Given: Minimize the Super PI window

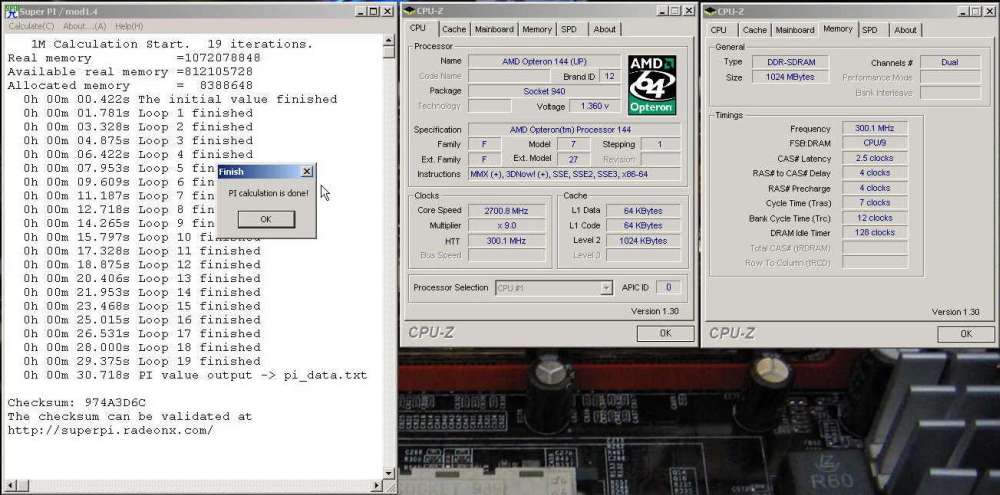Looking at the screenshot, I should 361,11.
